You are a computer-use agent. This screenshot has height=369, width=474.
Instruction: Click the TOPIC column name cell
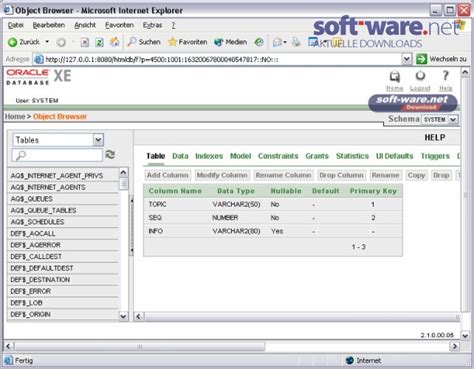tap(157, 204)
